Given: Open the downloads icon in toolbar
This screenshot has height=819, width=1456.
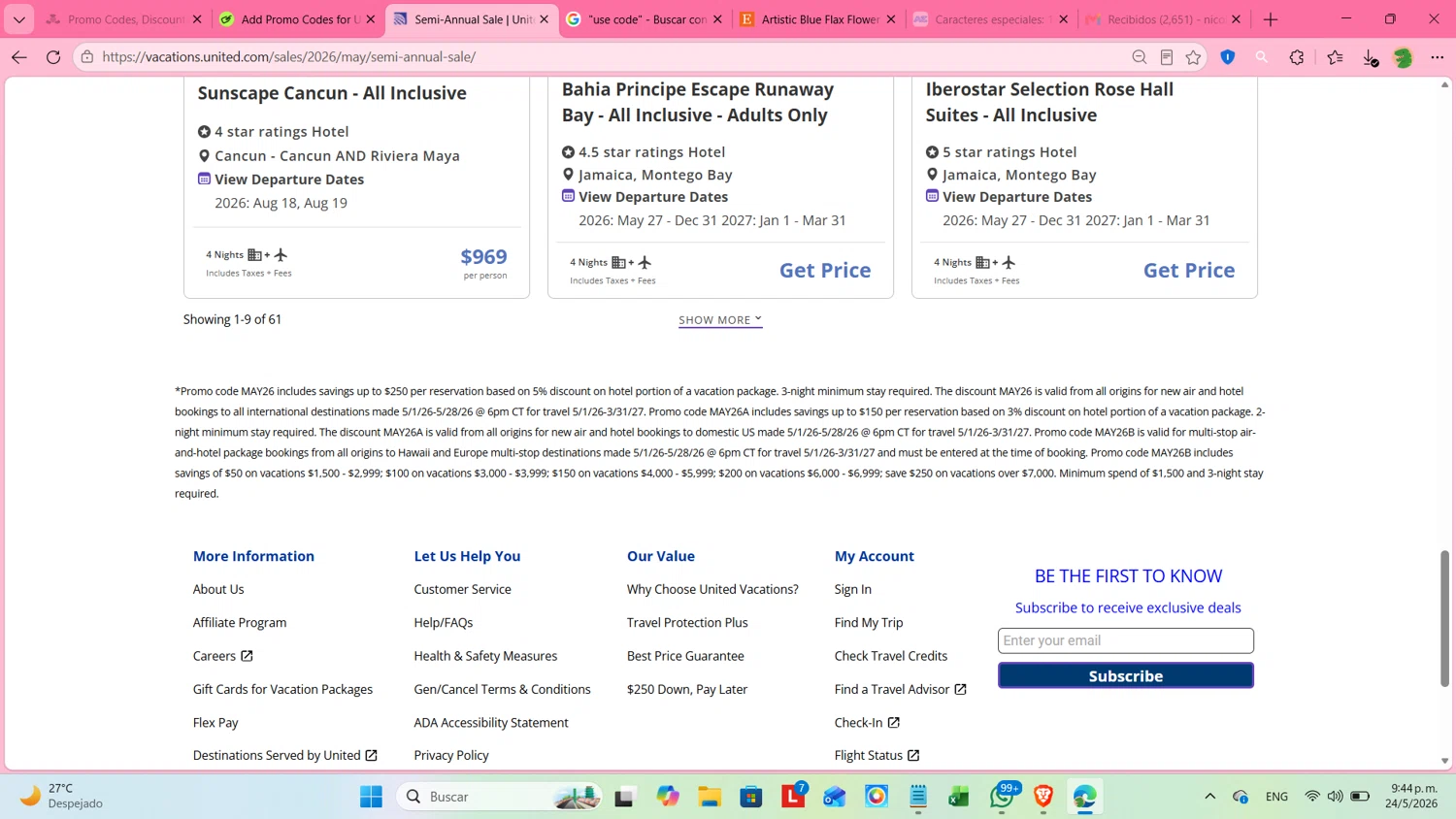Looking at the screenshot, I should pos(1370,57).
